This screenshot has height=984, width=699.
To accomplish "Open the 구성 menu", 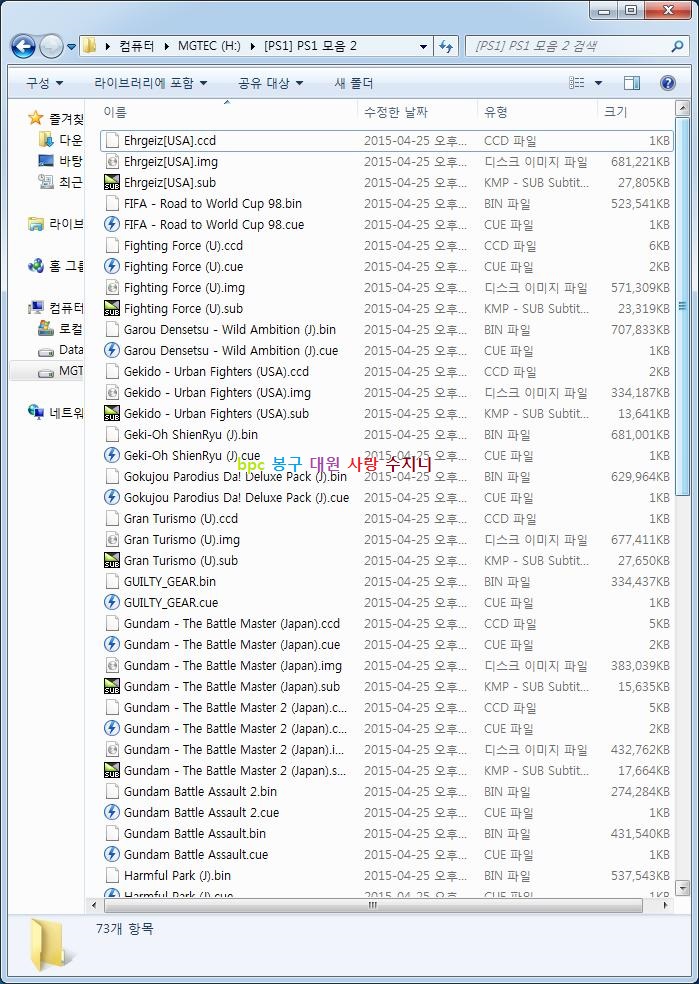I will click(45, 83).
